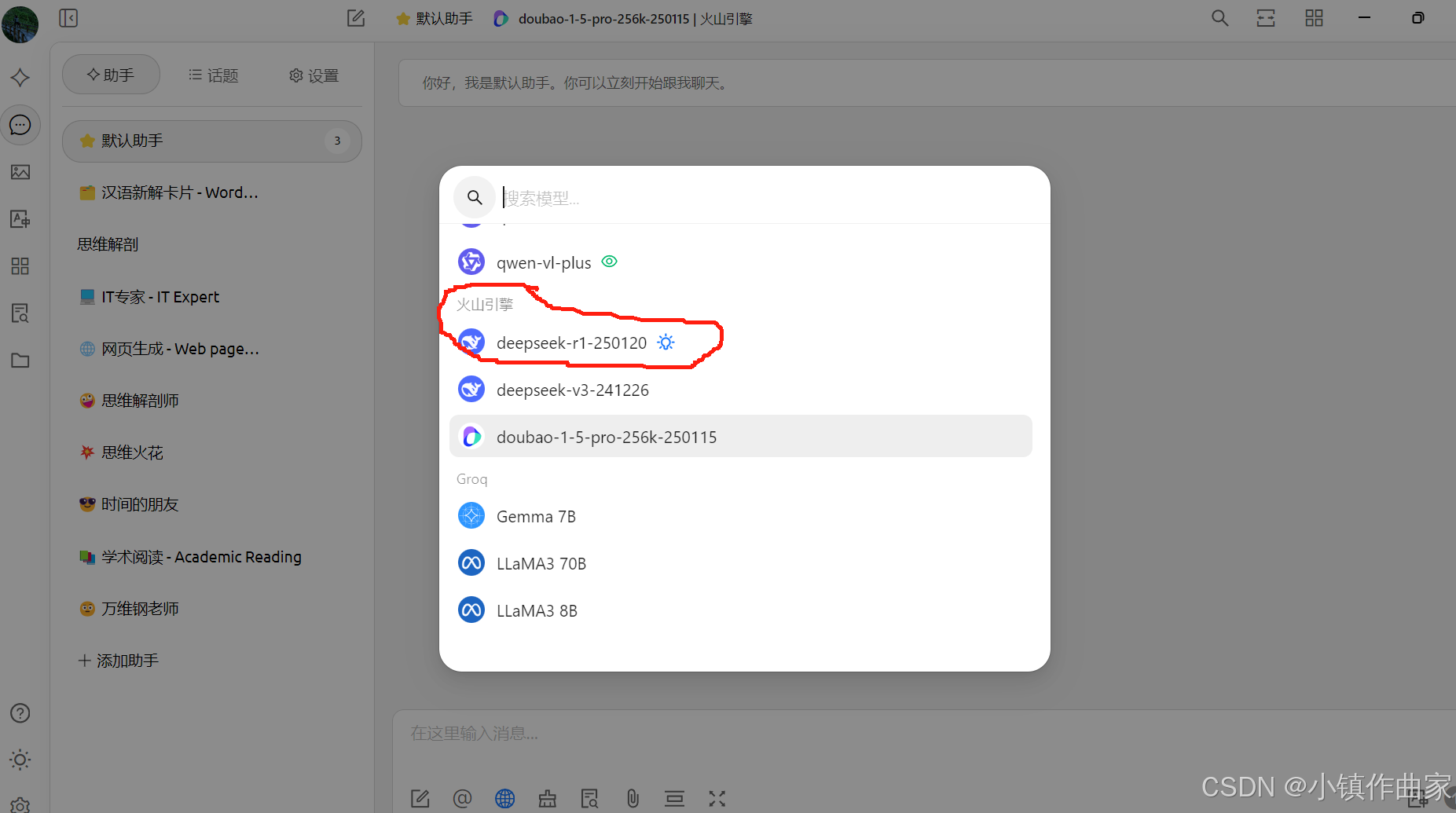
Task: Click the search magnifier icon in title bar
Action: pyautogui.click(x=1219, y=18)
